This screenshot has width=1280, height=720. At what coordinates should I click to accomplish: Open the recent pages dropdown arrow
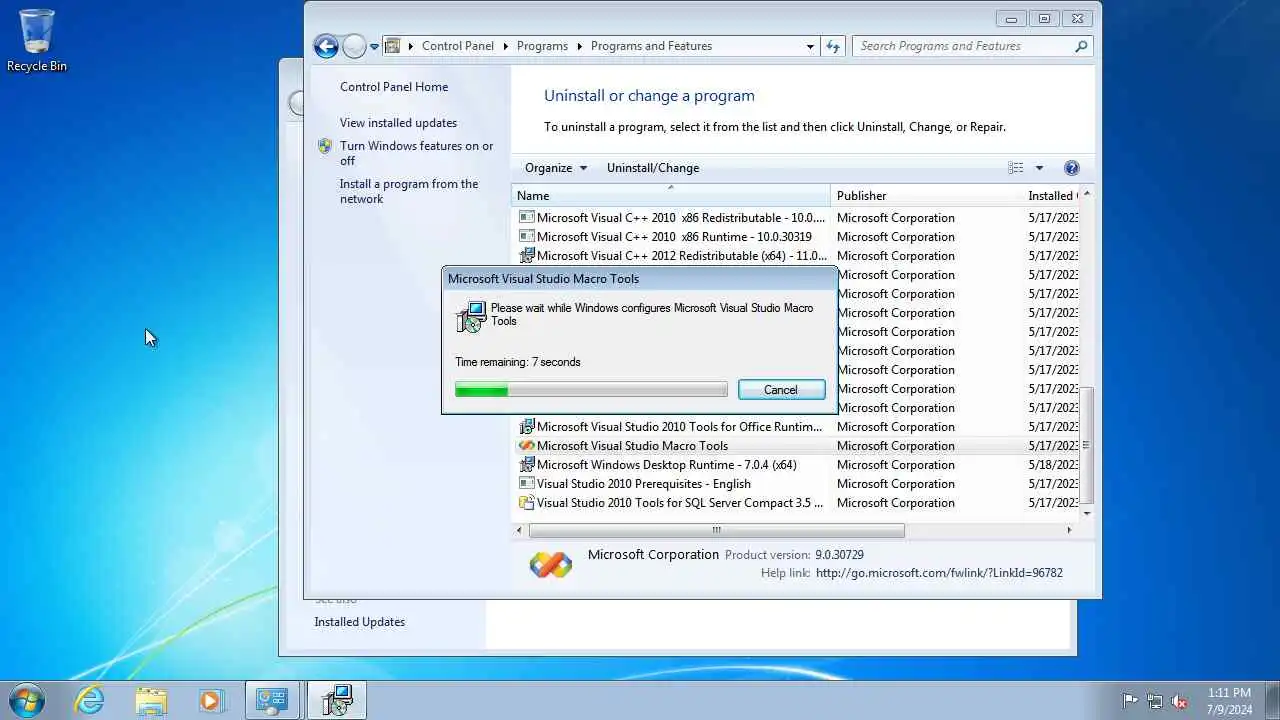[x=375, y=46]
